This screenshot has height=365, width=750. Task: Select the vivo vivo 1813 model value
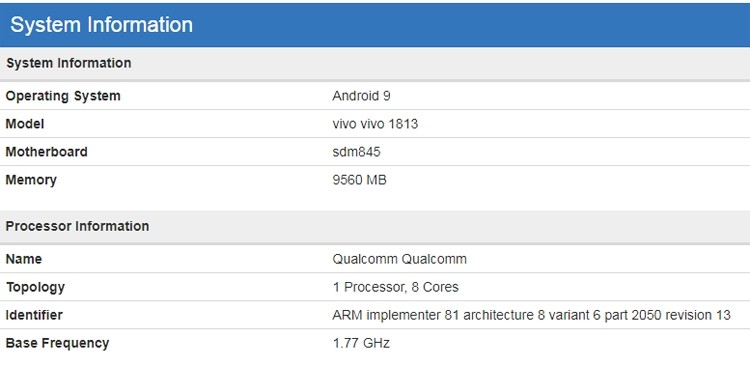375,124
